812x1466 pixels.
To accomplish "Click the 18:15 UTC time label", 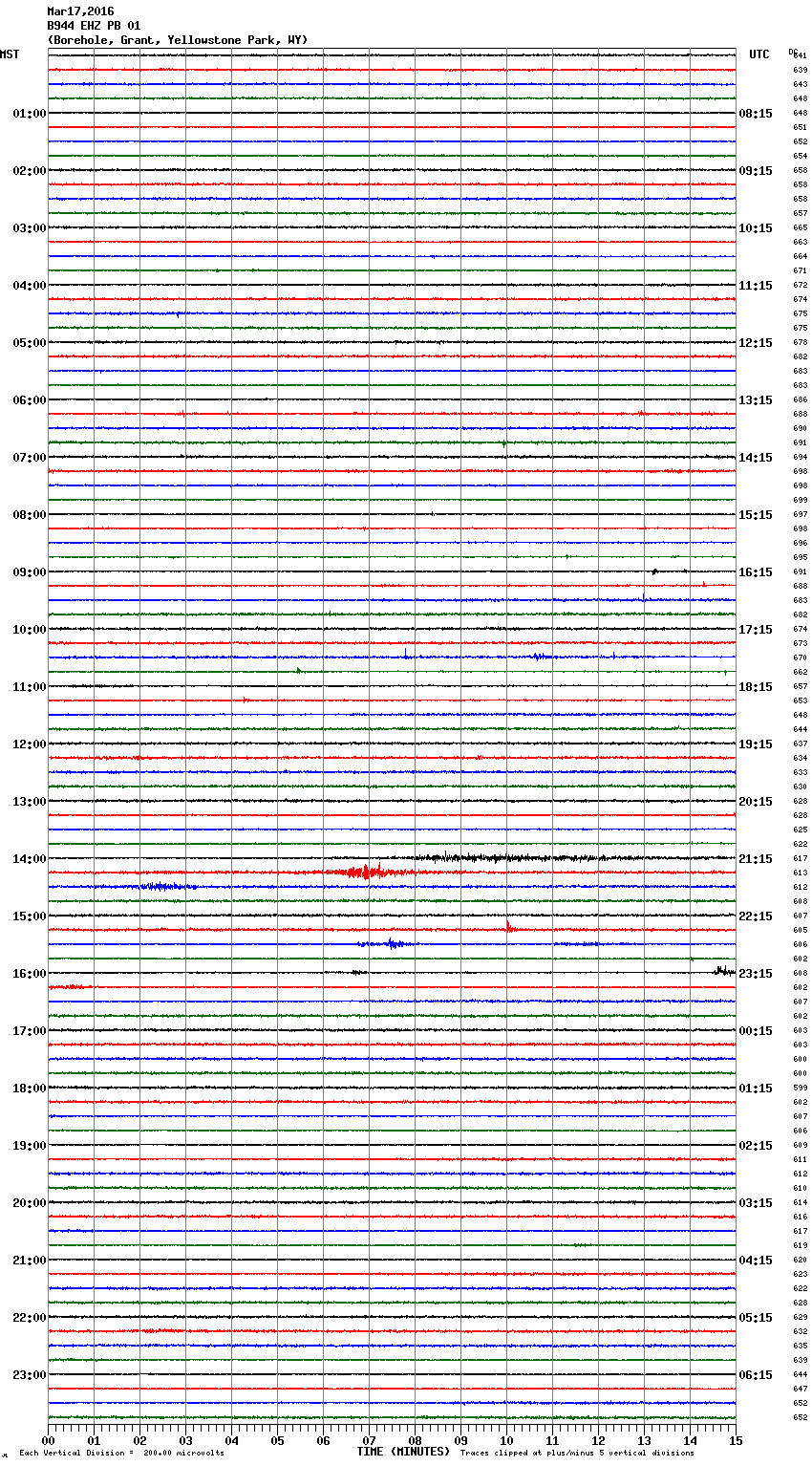I will (x=756, y=687).
